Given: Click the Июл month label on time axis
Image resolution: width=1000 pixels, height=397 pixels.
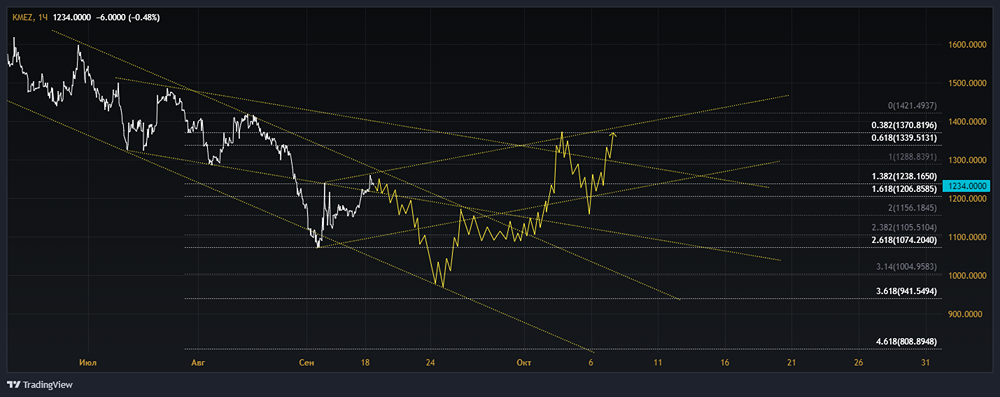Looking at the screenshot, I should pos(88,363).
